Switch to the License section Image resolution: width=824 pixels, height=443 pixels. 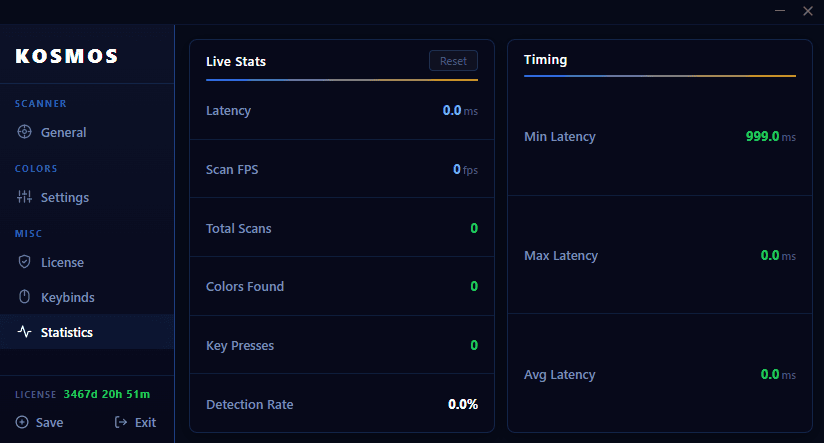tap(62, 262)
